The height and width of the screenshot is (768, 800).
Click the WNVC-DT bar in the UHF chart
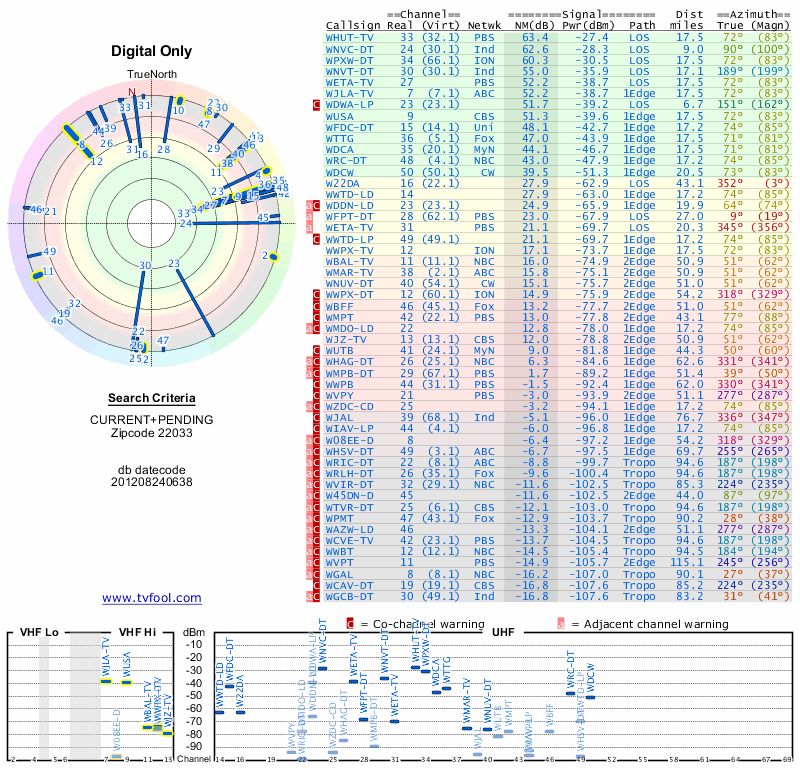322,668
